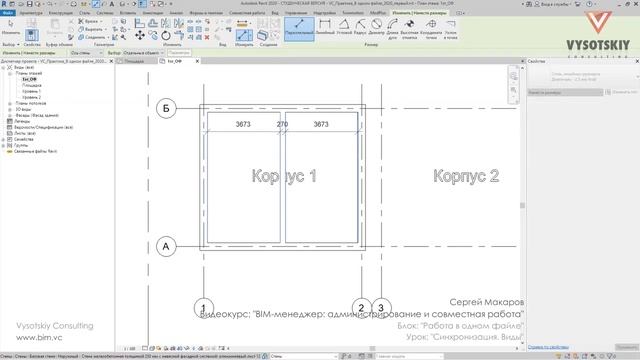Select the Линейный dimension tool
Image resolution: width=640 pixels, height=360 pixels.
tap(325, 27)
